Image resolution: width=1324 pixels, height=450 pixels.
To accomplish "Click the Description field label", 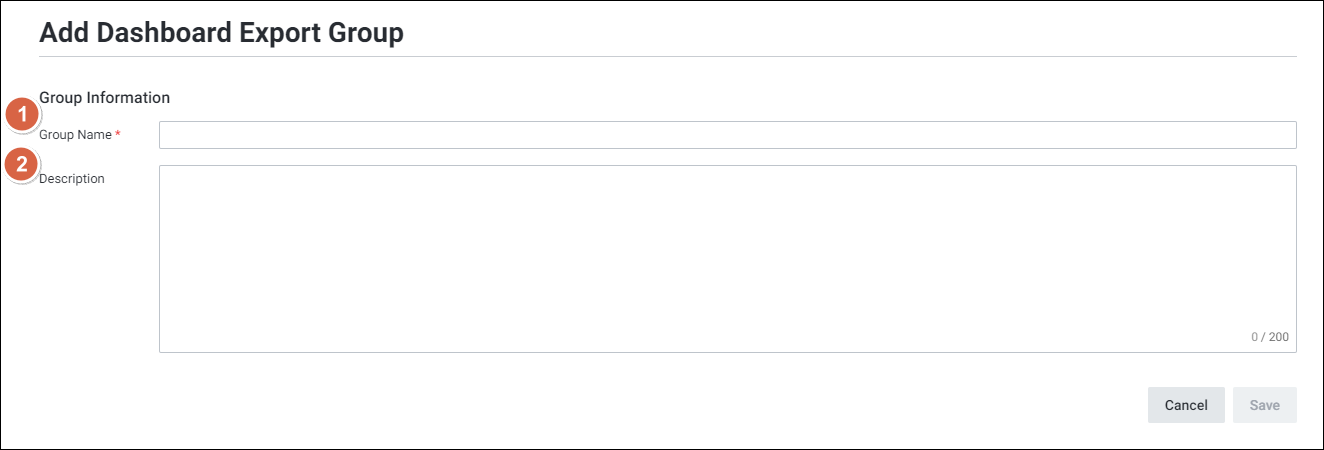I will click(72, 179).
